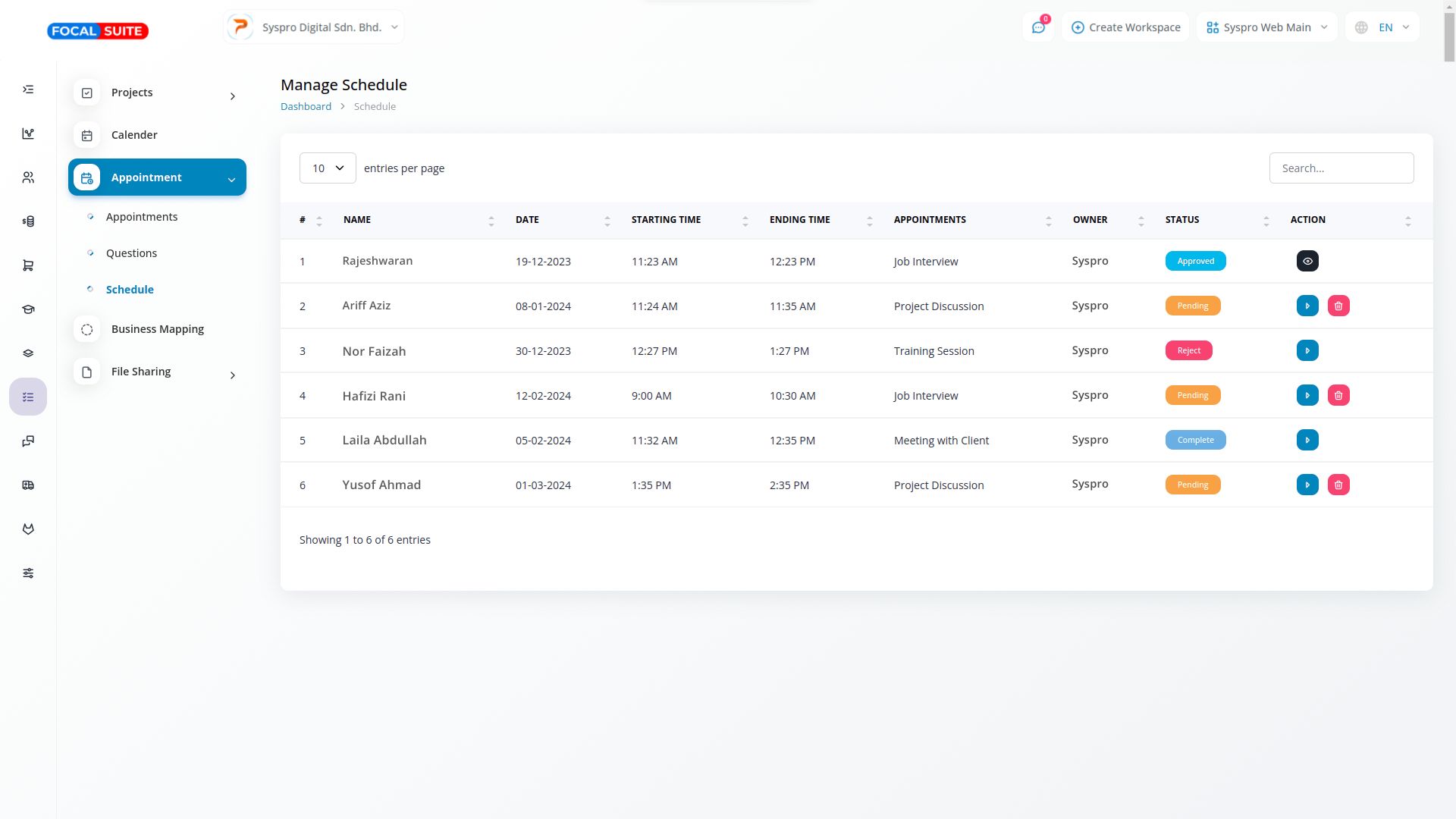Open Syspro Digital Sdn. Bhd. company dropdown

pos(314,27)
